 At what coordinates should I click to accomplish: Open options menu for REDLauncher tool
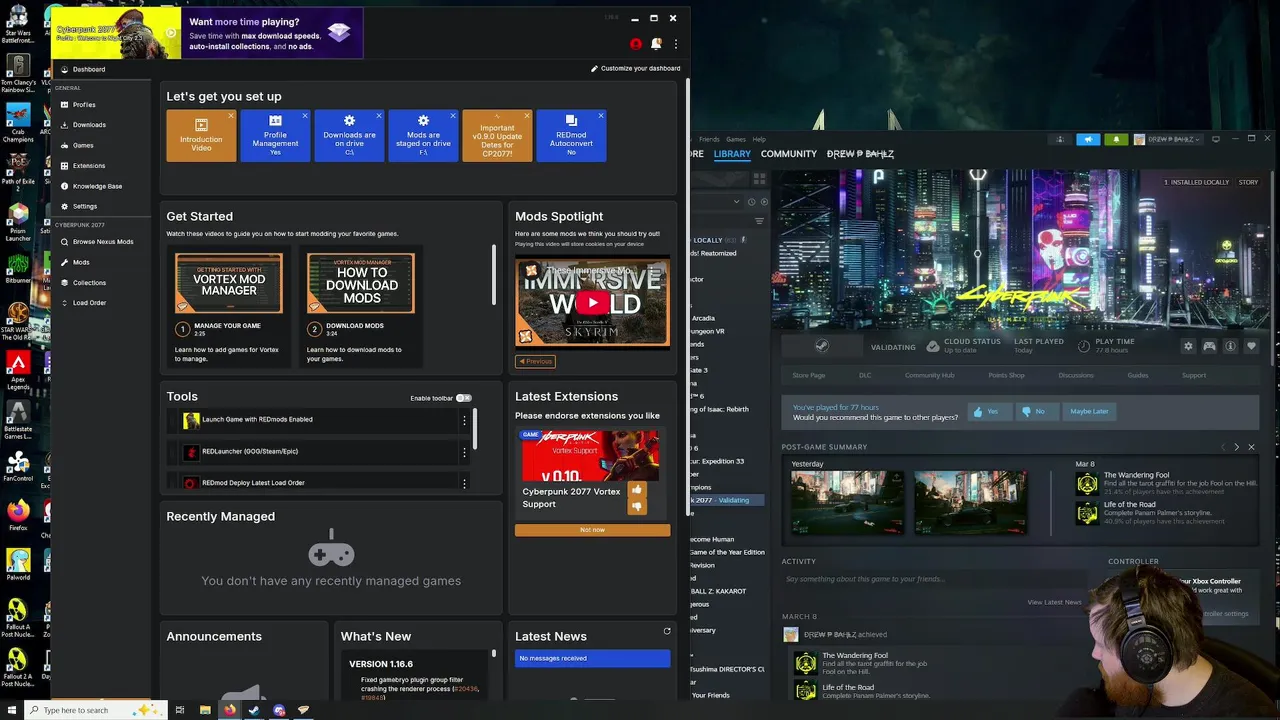click(x=464, y=452)
